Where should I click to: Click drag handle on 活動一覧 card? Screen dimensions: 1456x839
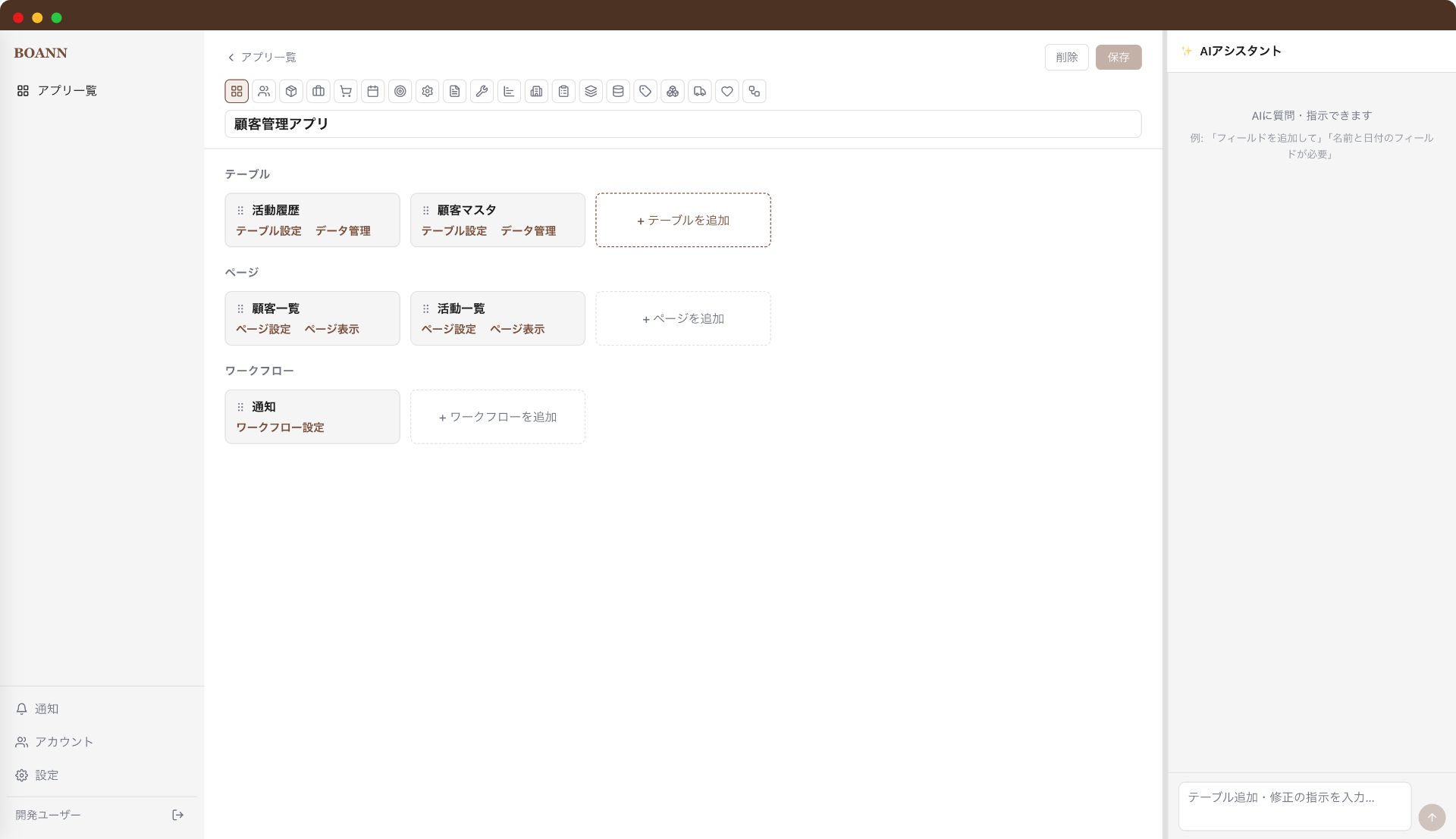(x=426, y=308)
